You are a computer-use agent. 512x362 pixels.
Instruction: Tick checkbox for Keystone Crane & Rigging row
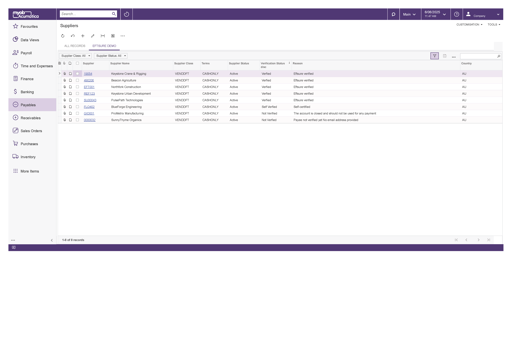[x=77, y=74]
